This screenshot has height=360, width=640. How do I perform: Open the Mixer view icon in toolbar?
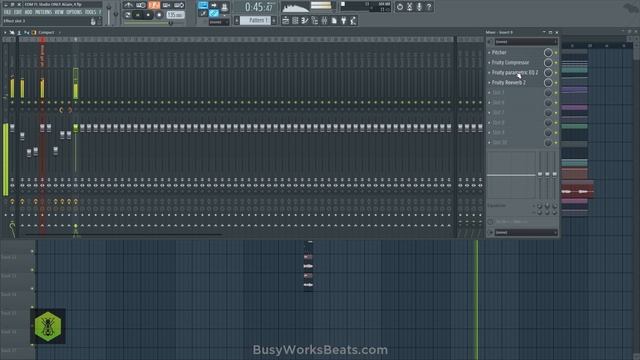[x=324, y=20]
